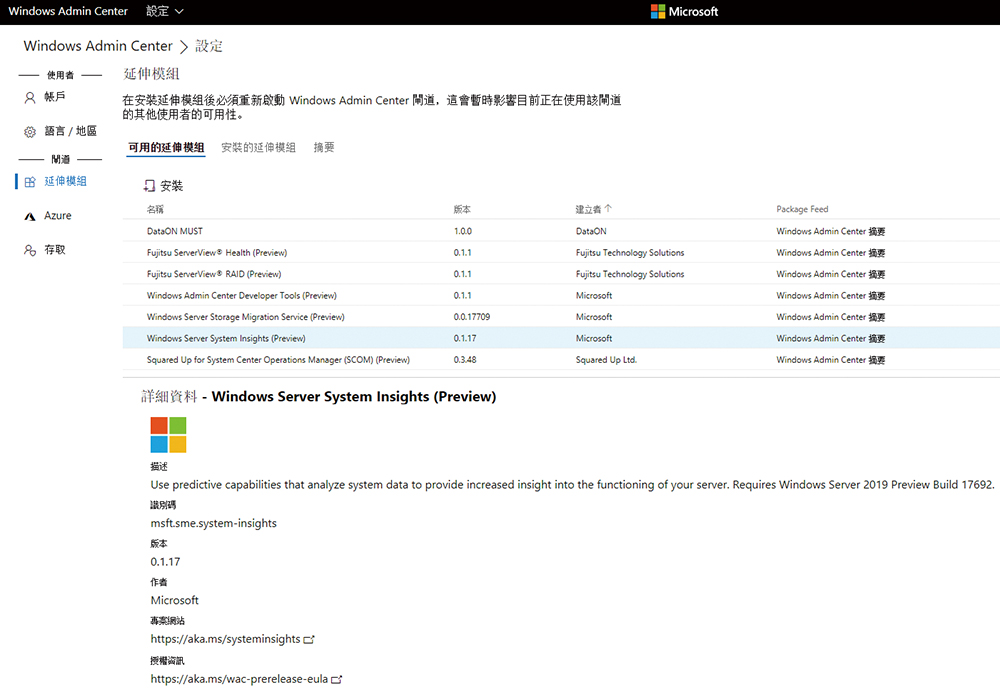Click the extensions (延伸模組) sidebar icon
This screenshot has height=692, width=1000.
tap(30, 182)
